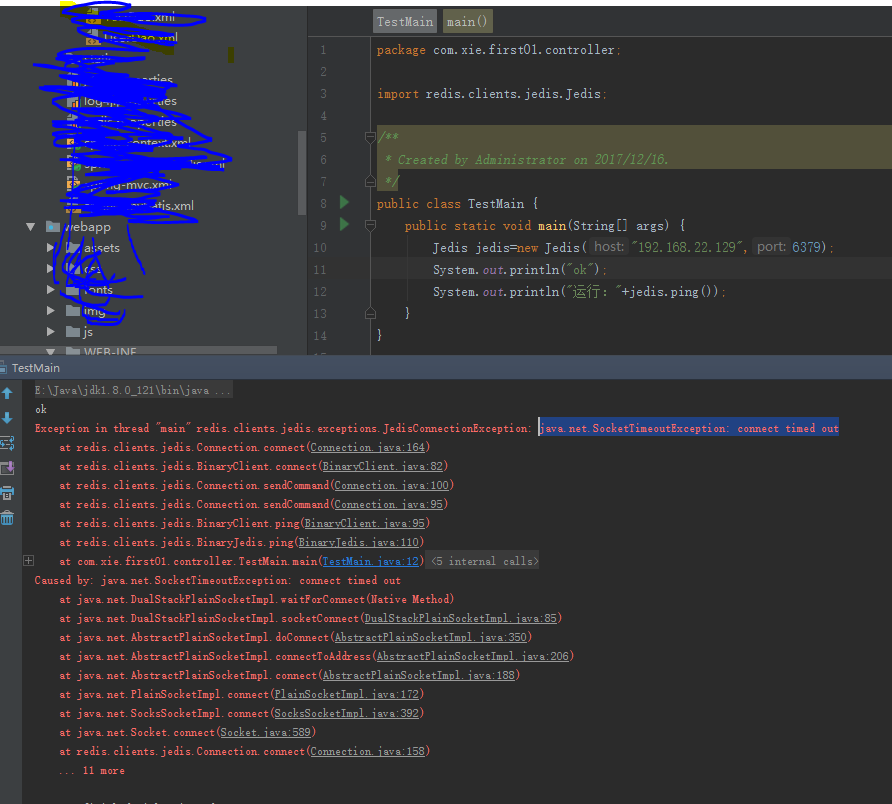Expand the 5 internal calls plus box
The image size is (892, 804).
coord(28,561)
